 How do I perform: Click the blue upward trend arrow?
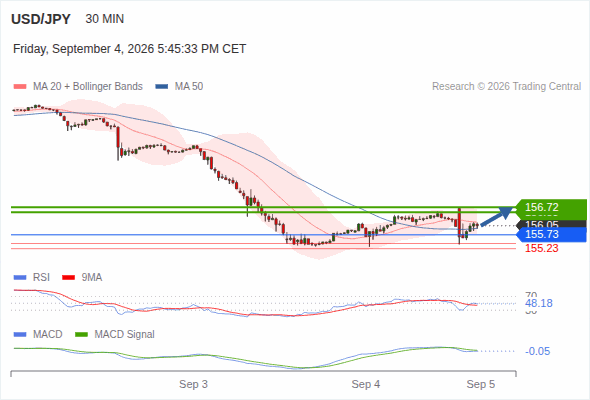coord(497,216)
